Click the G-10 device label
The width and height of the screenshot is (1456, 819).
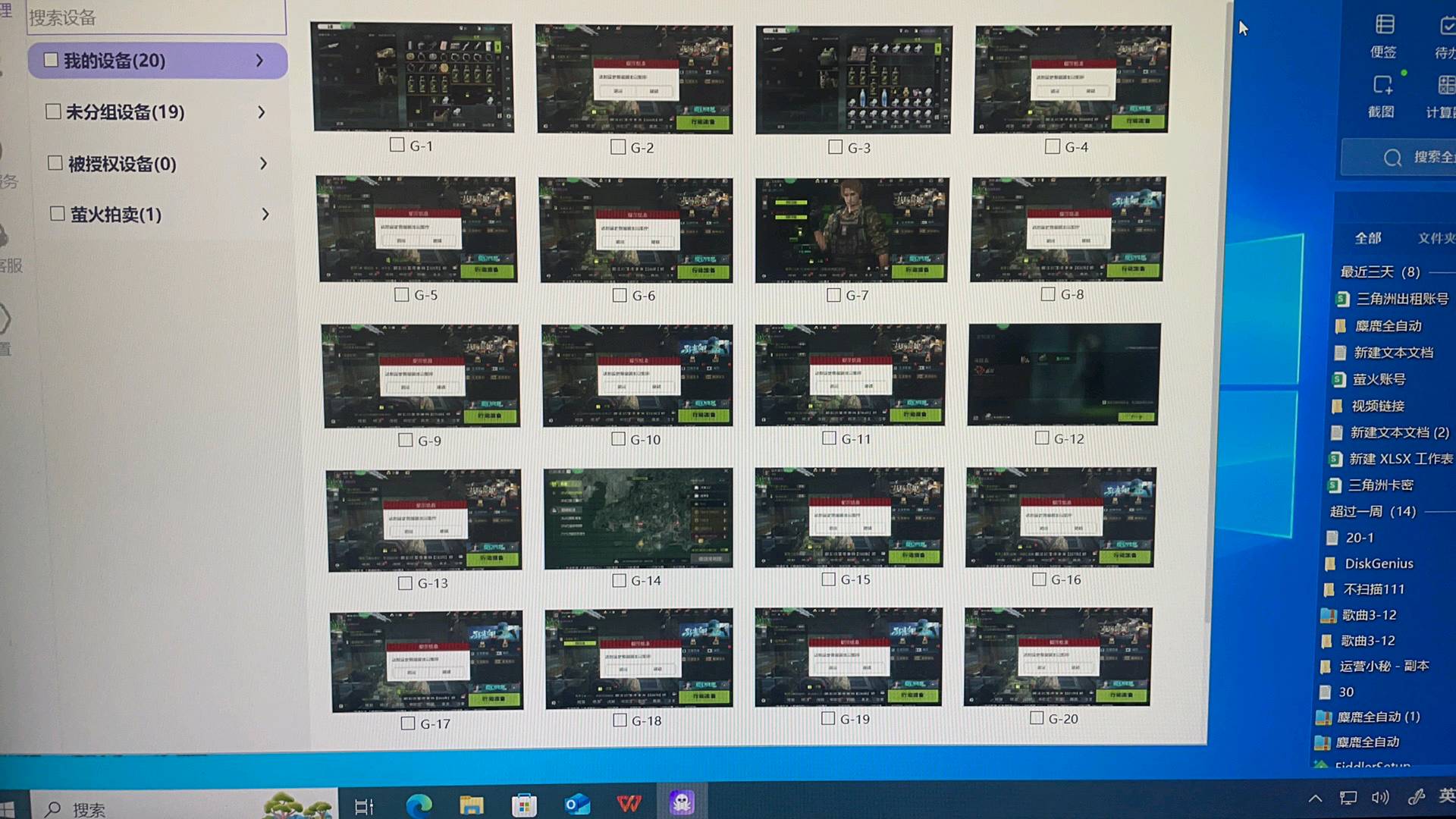tap(645, 439)
